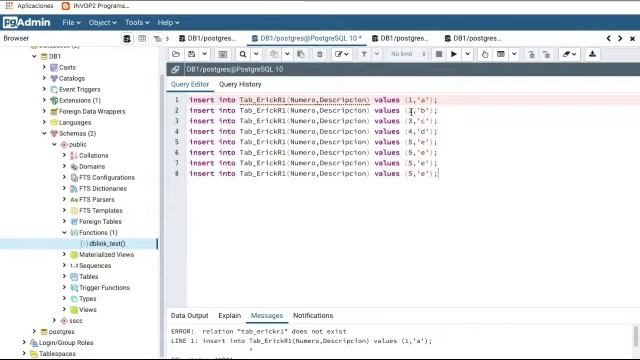Select the Messages tab
Image resolution: width=640 pixels, height=360 pixels.
(x=267, y=316)
